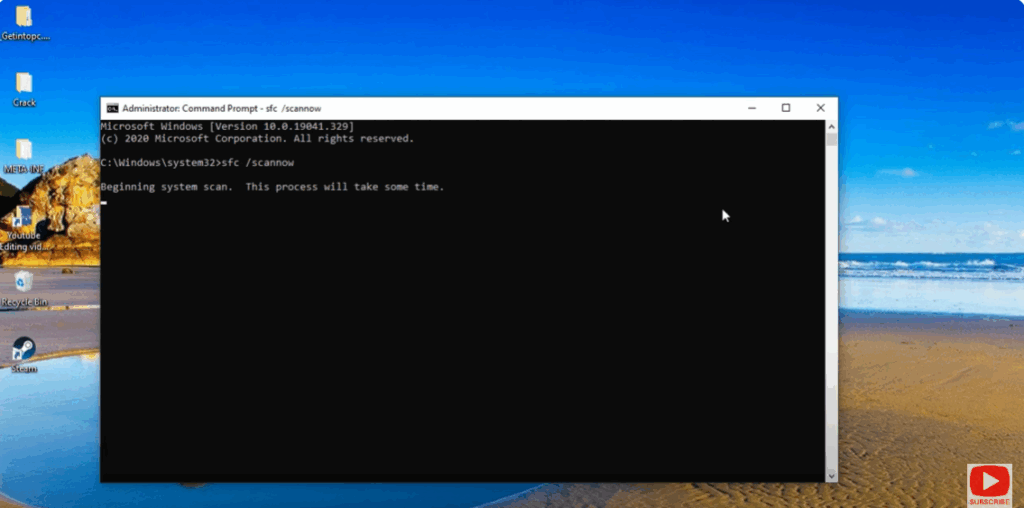Click the scrollbar down arrow in Command Prompt
This screenshot has width=1024, height=508.
click(x=831, y=475)
